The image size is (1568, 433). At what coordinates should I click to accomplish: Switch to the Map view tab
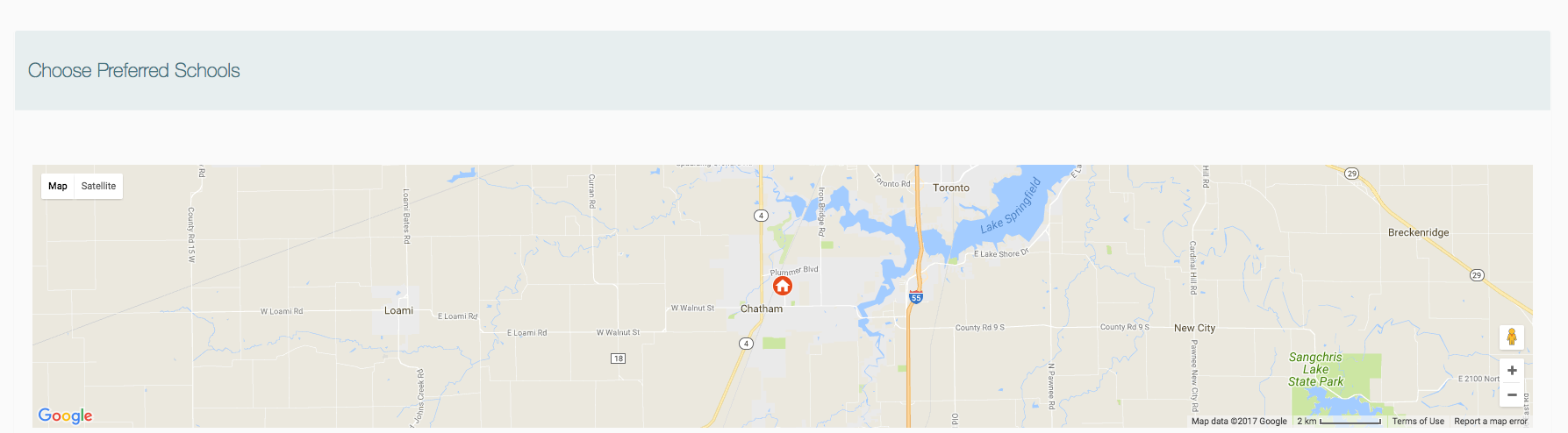pyautogui.click(x=58, y=186)
